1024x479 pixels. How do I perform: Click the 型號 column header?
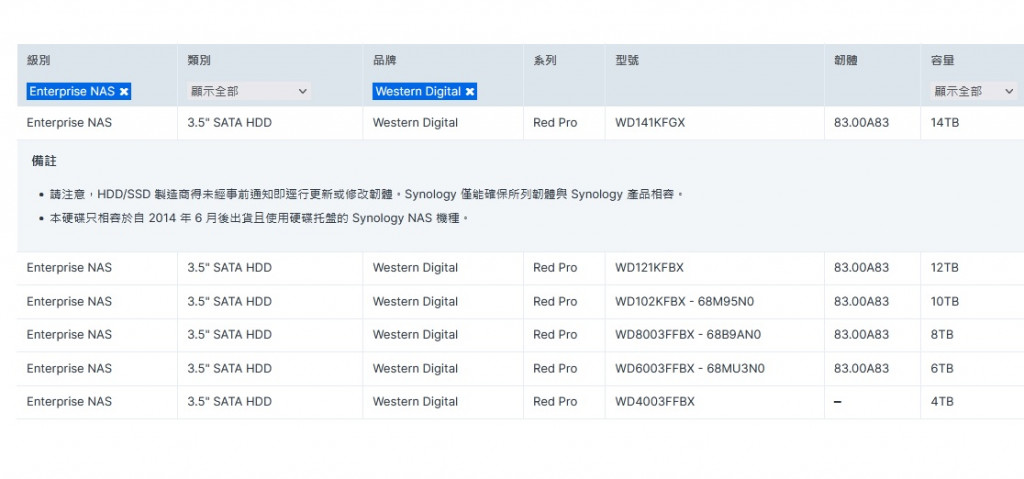(x=627, y=60)
